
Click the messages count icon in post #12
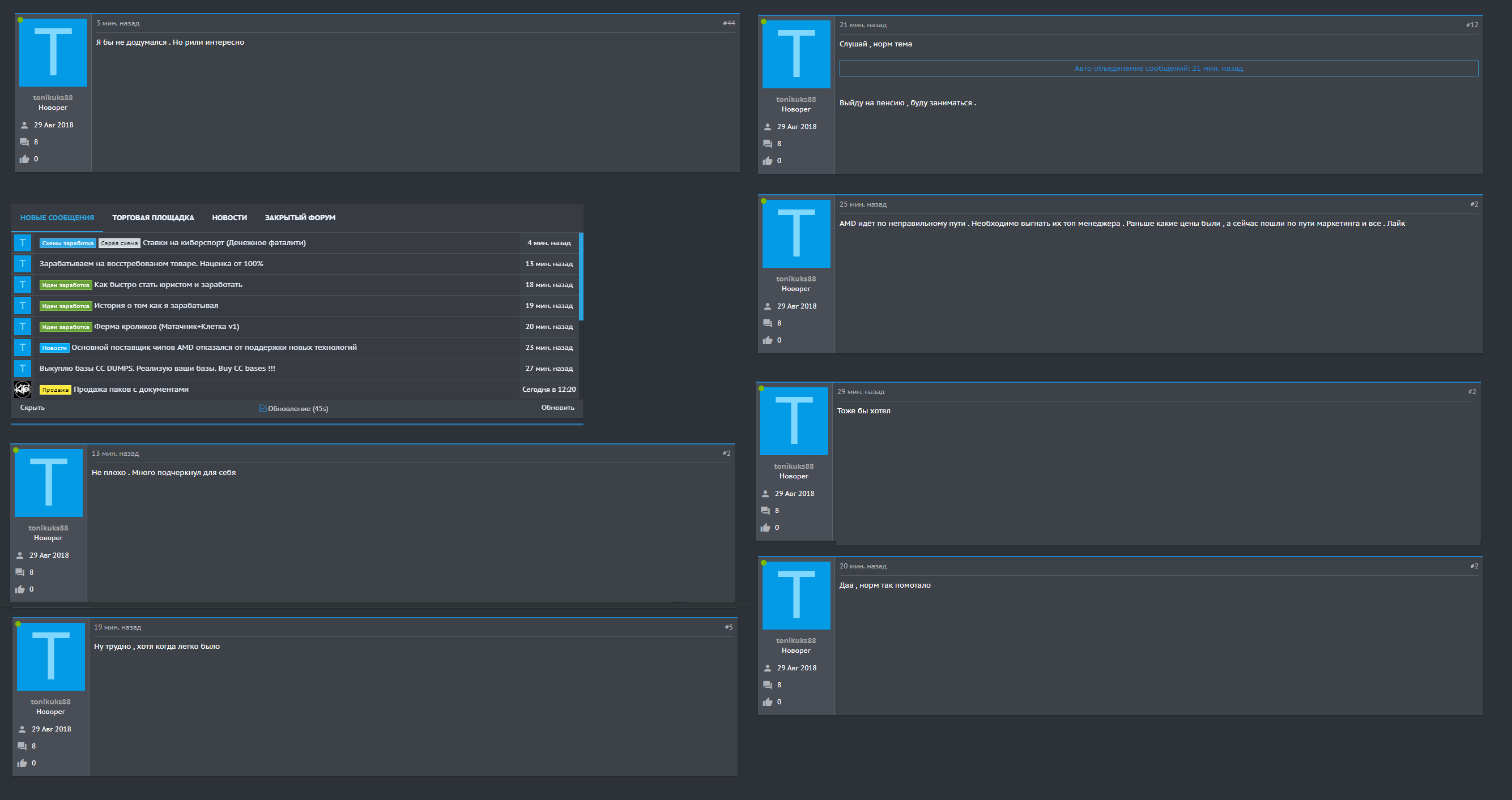point(767,144)
